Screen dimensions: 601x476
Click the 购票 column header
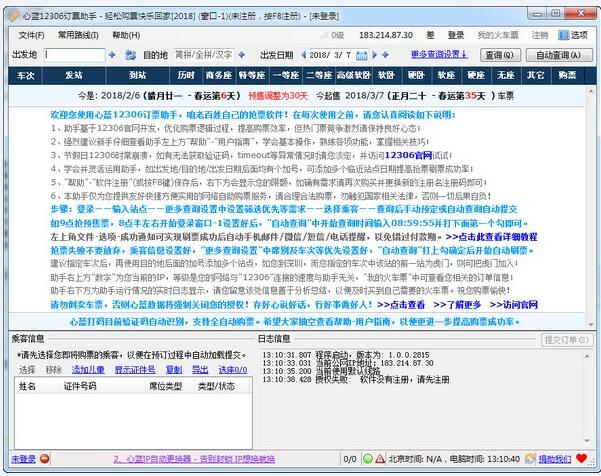[x=567, y=75]
